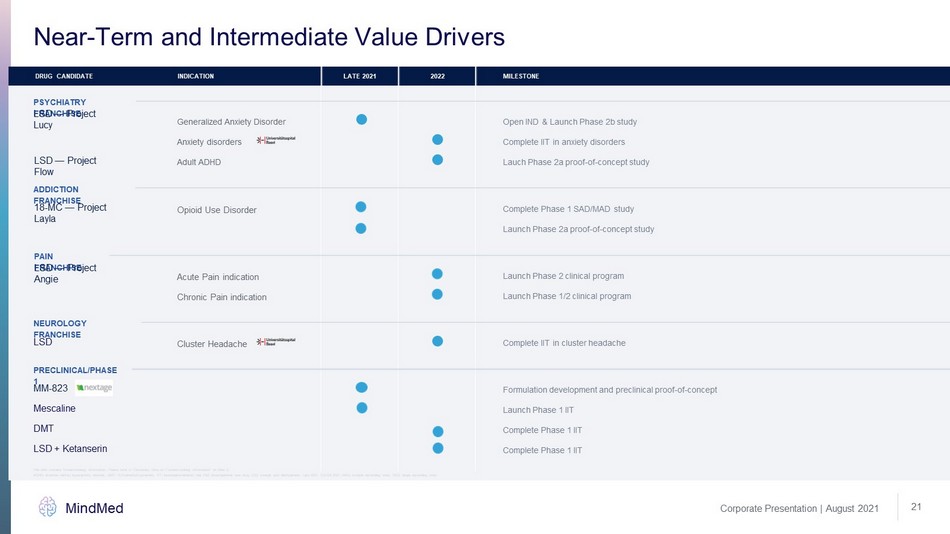Click the Late 2021 dot in Mescaline row
This screenshot has height=534, width=950.
pyautogui.click(x=361, y=407)
